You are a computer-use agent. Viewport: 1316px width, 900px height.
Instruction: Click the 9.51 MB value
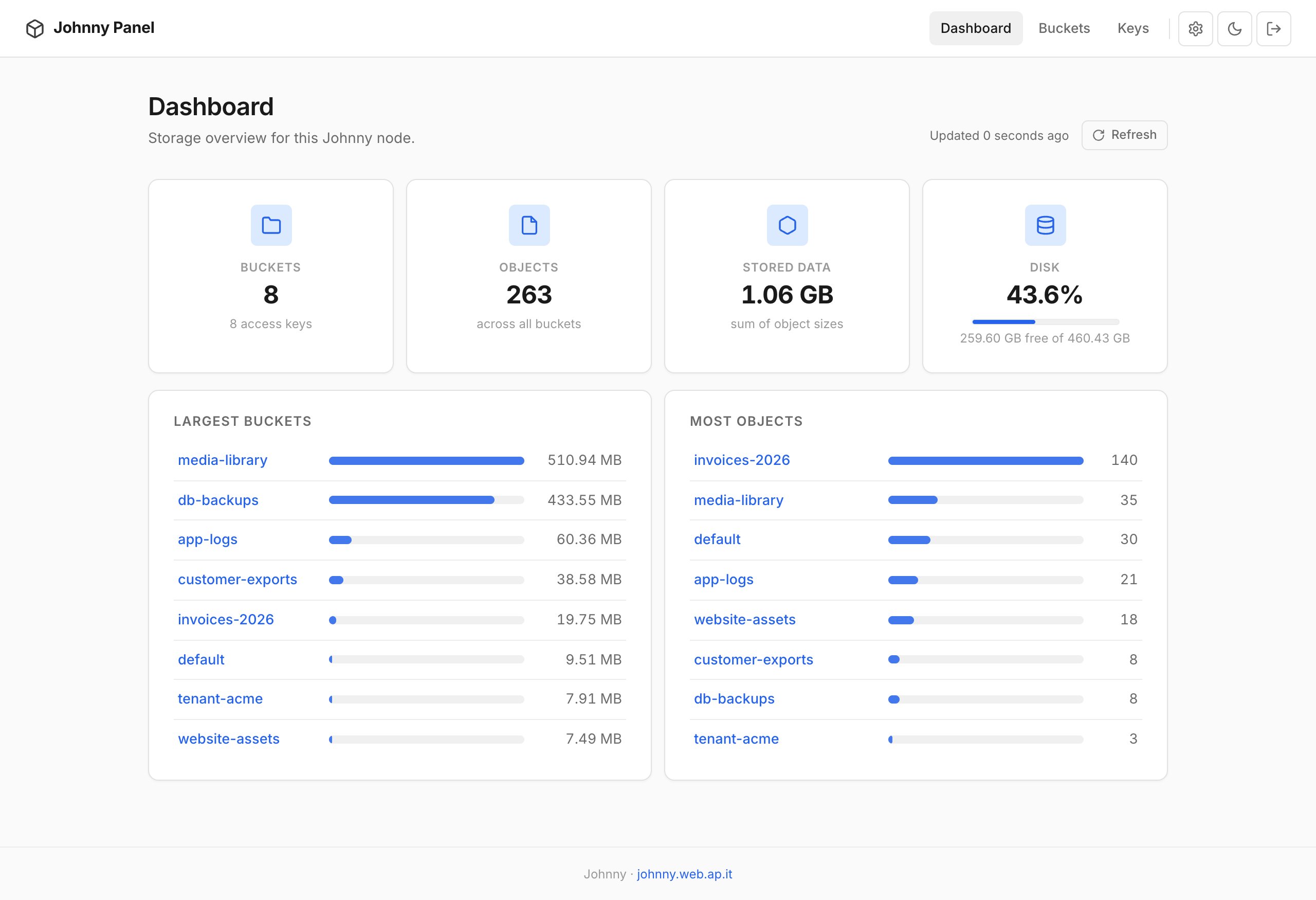coord(593,659)
